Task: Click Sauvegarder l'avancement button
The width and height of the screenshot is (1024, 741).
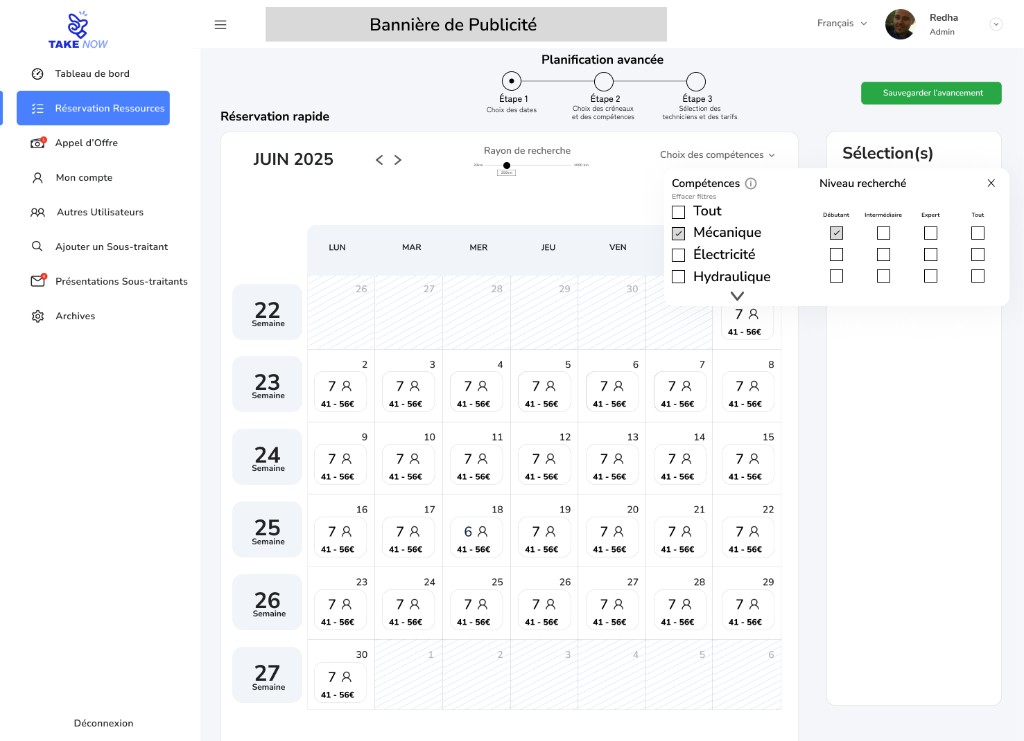Action: click(x=931, y=93)
